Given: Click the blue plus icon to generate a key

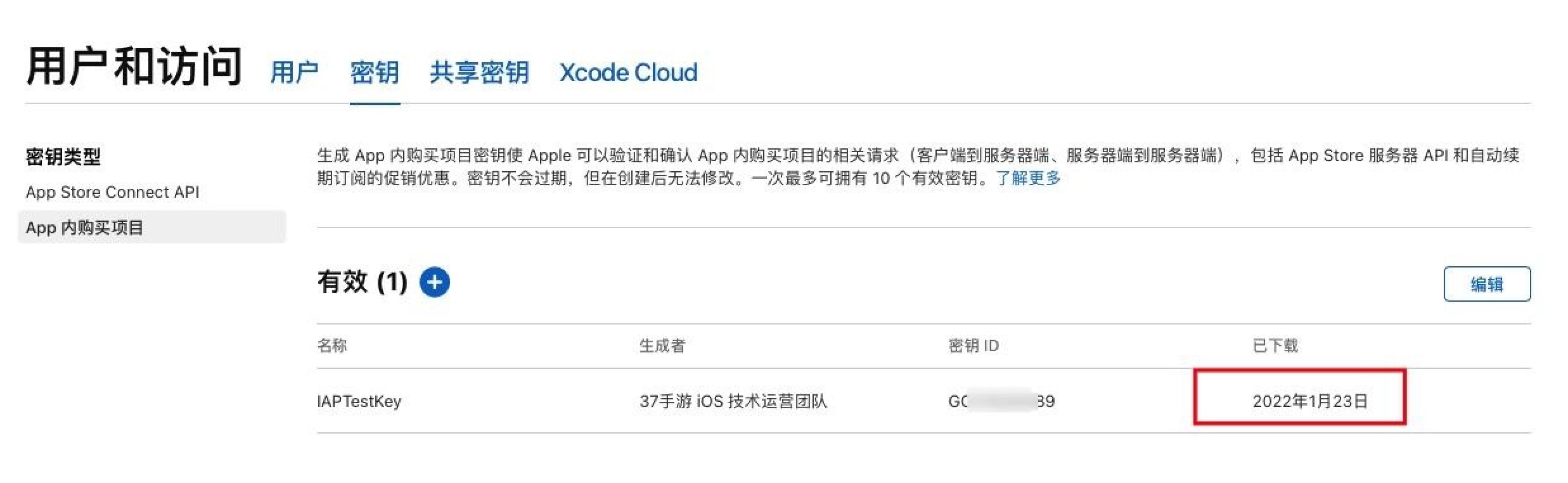Looking at the screenshot, I should click(x=434, y=282).
